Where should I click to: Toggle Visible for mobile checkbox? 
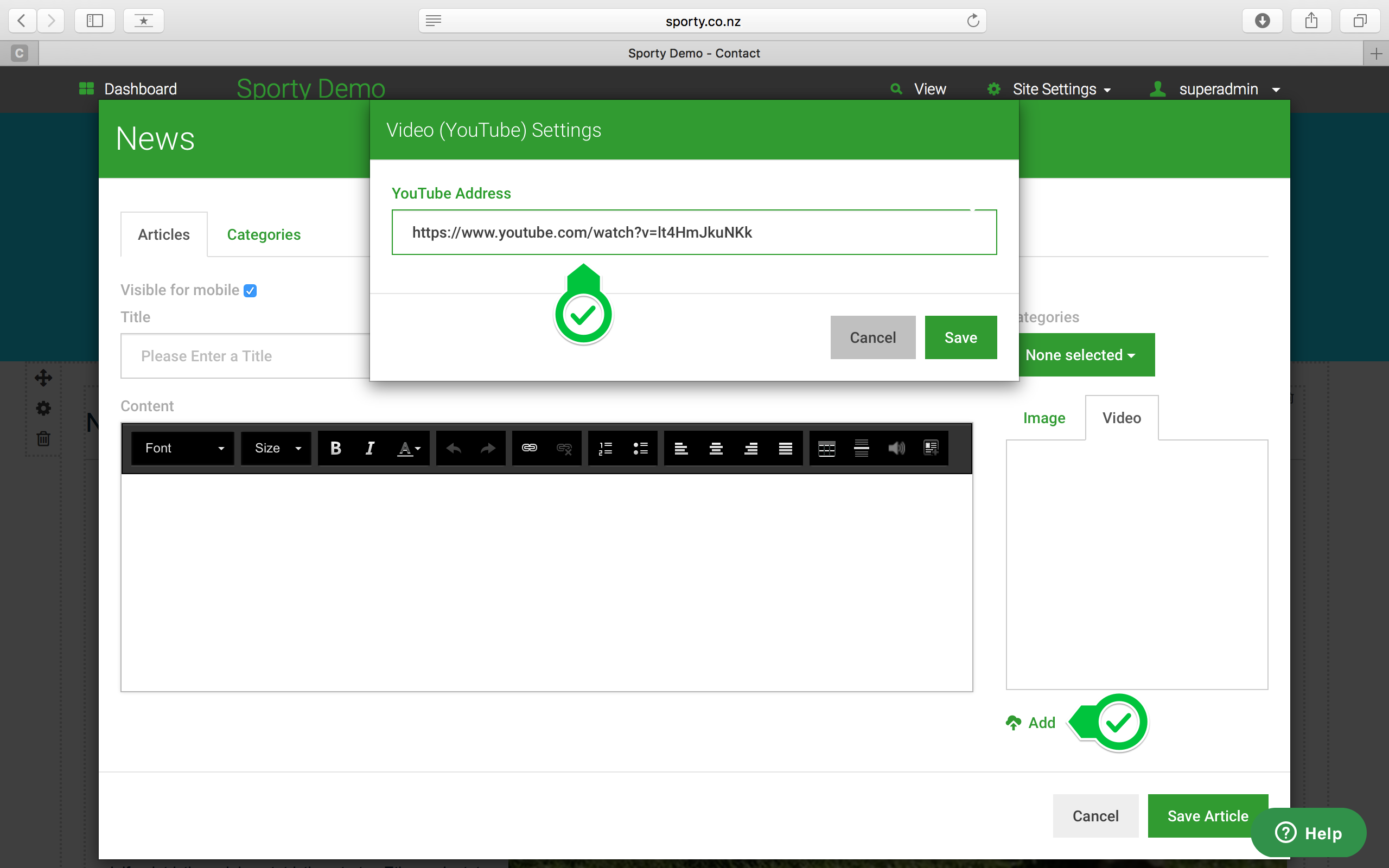pos(250,290)
